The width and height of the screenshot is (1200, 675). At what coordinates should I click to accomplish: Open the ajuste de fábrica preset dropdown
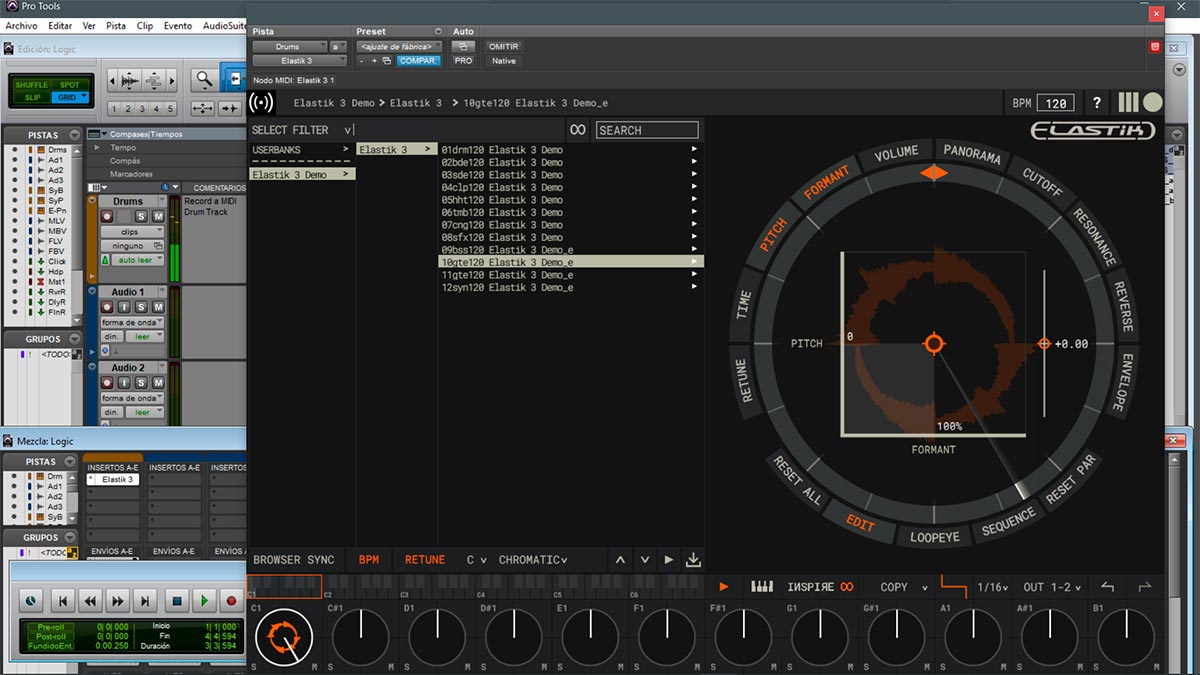pos(399,47)
